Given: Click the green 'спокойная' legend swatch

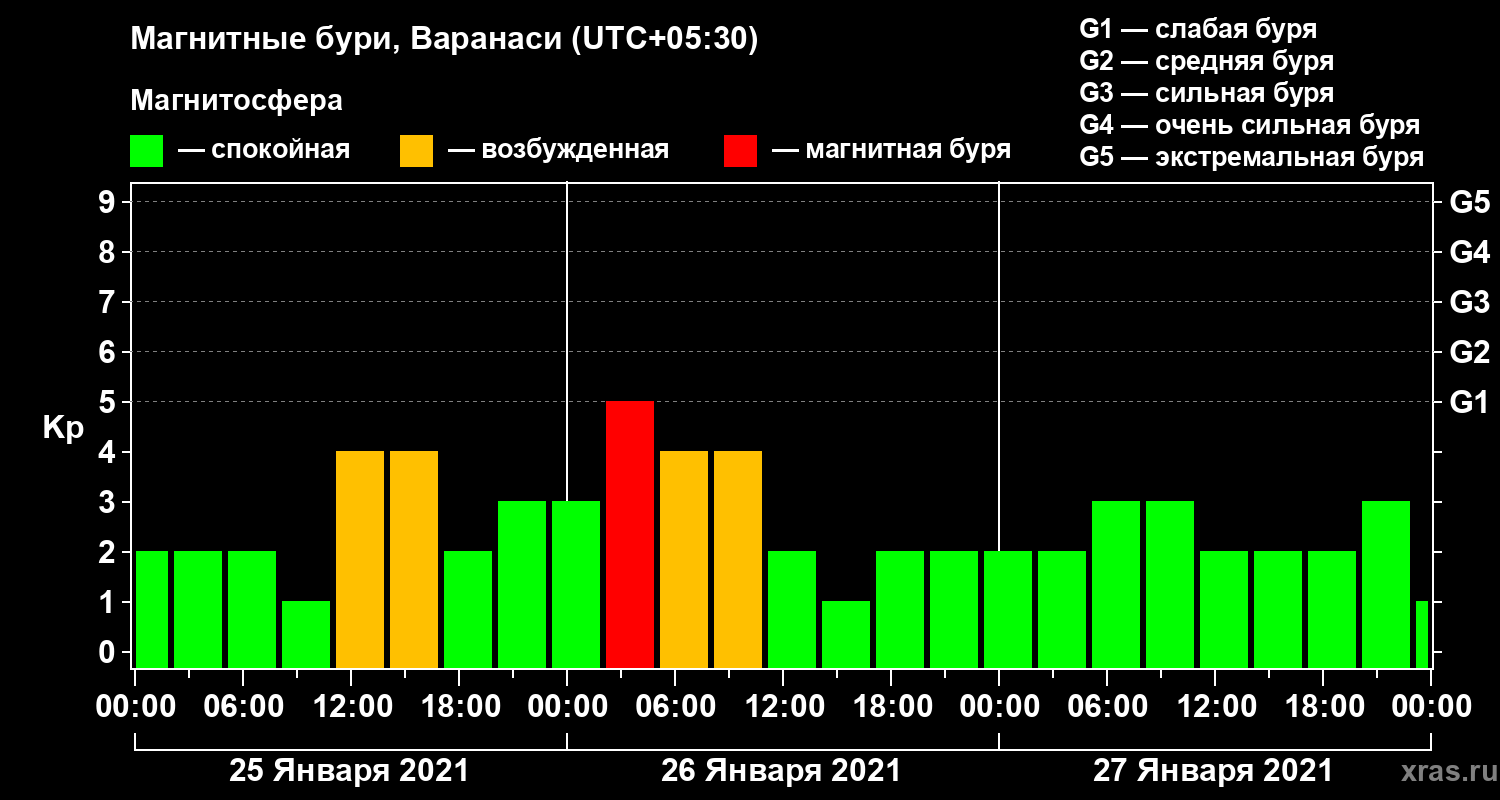Looking at the screenshot, I should (146, 151).
